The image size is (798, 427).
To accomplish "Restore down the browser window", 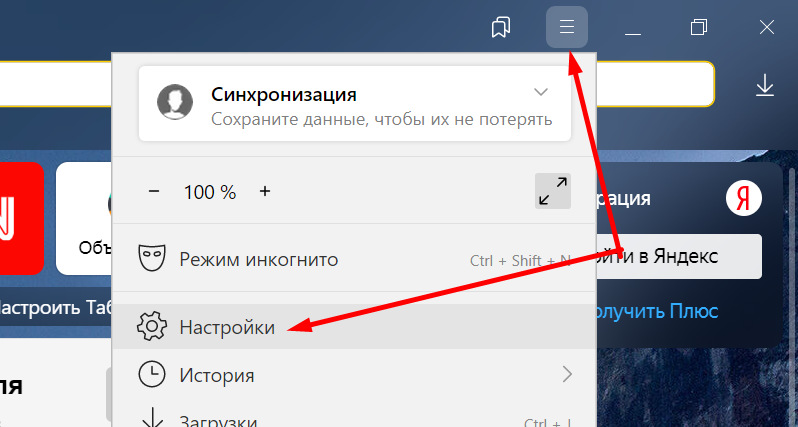I will point(699,27).
